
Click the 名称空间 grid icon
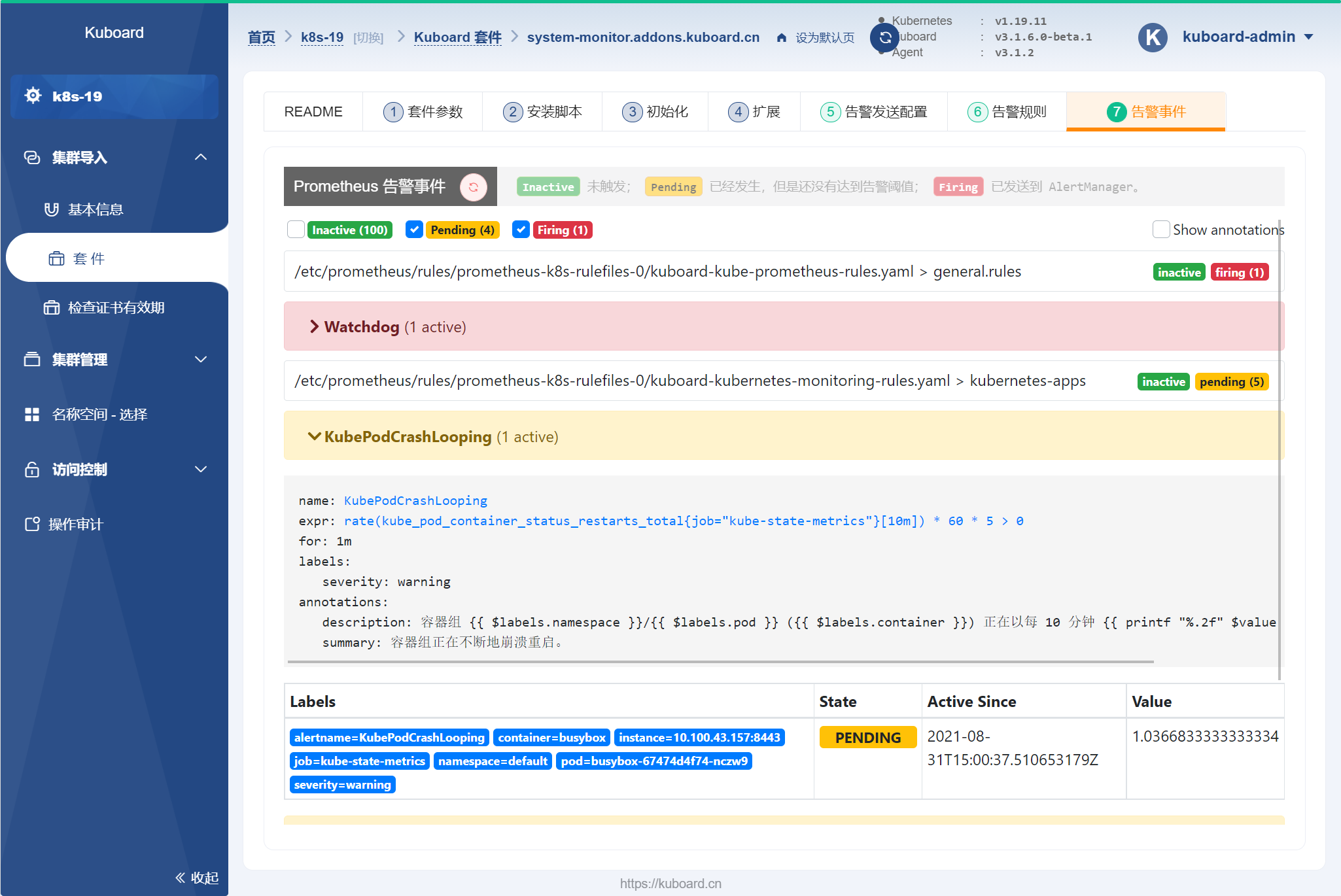click(x=32, y=414)
